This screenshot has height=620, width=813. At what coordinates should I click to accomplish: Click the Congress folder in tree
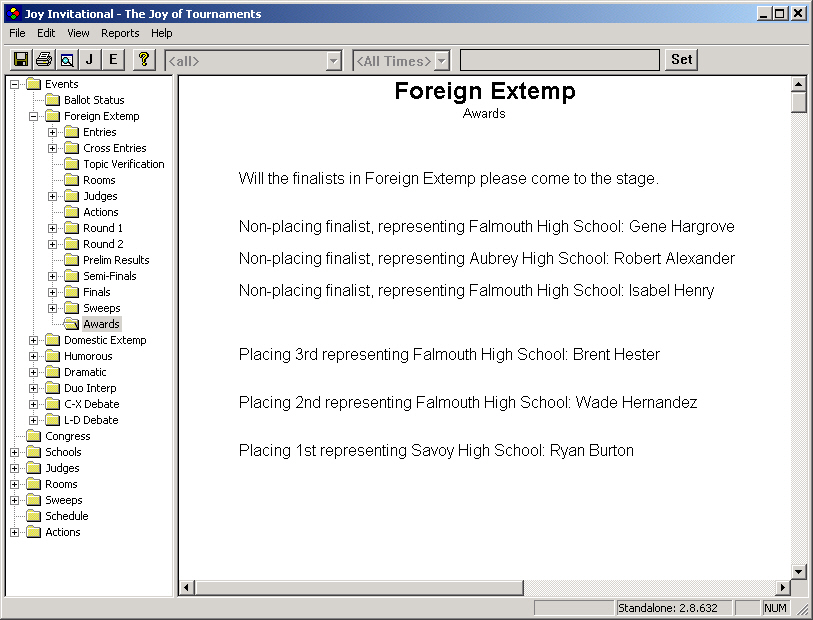(x=67, y=436)
